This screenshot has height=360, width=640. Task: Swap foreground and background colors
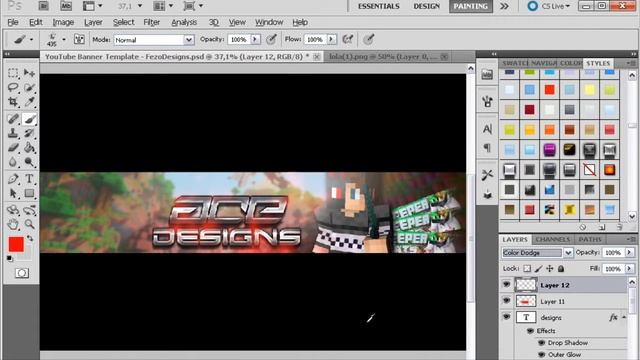(x=30, y=238)
